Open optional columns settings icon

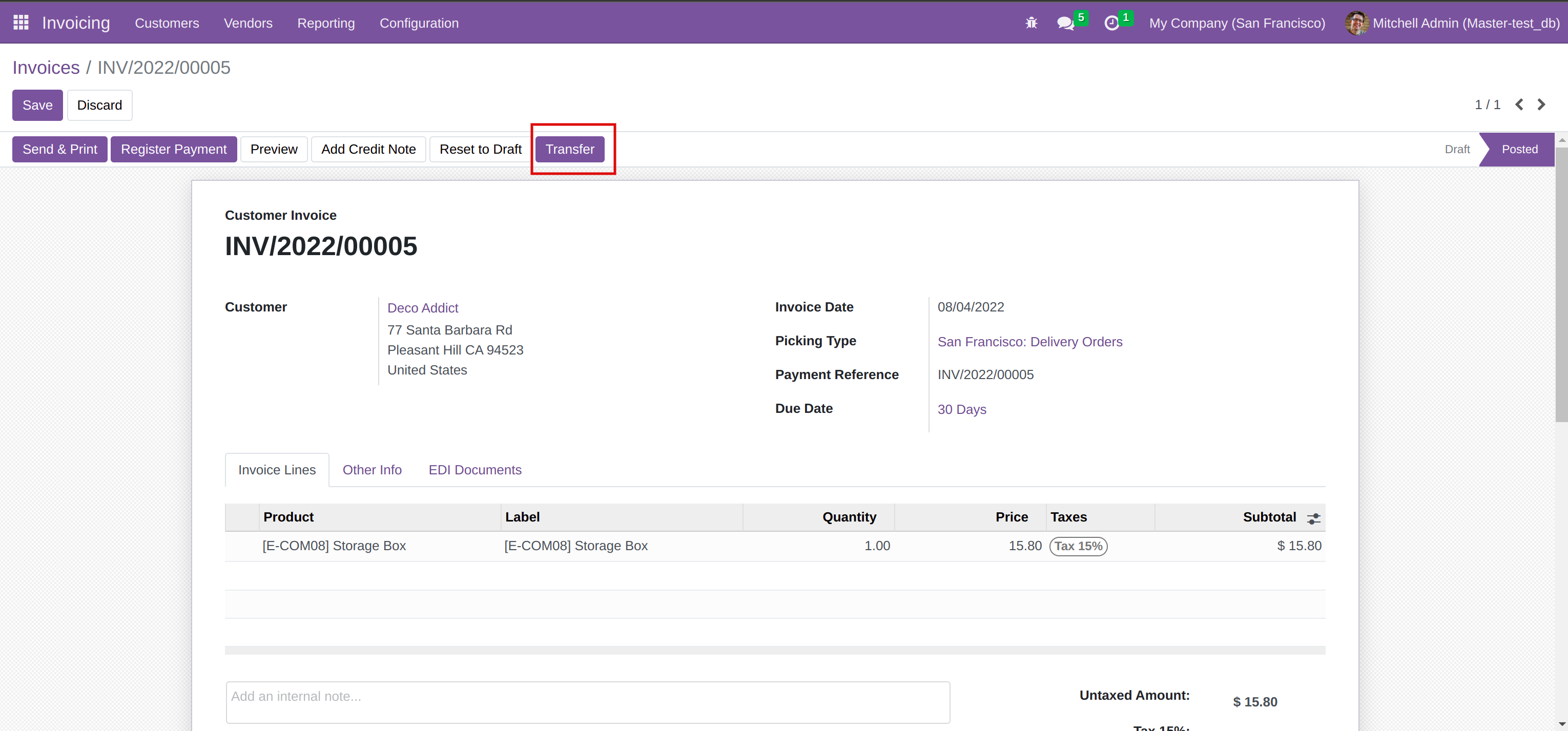pyautogui.click(x=1313, y=518)
